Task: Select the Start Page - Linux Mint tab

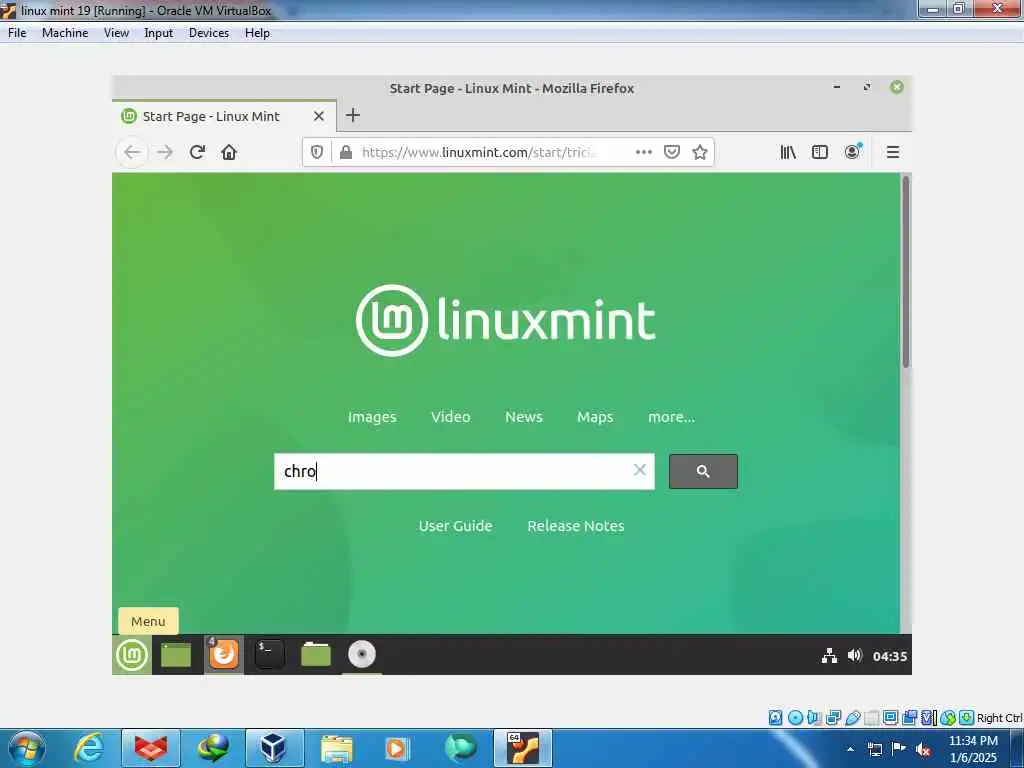Action: click(224, 116)
